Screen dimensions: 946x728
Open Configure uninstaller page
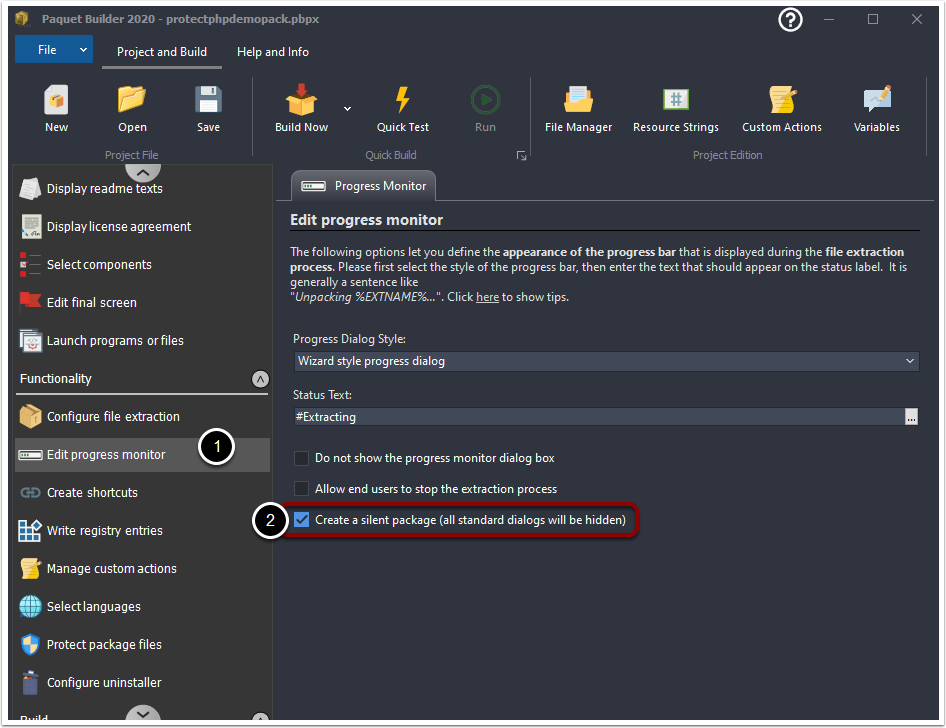pyautogui.click(x=142, y=683)
